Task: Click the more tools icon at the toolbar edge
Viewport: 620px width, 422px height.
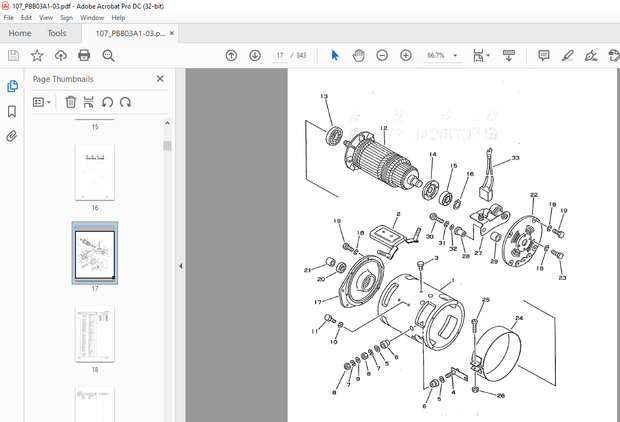Action: (614, 55)
